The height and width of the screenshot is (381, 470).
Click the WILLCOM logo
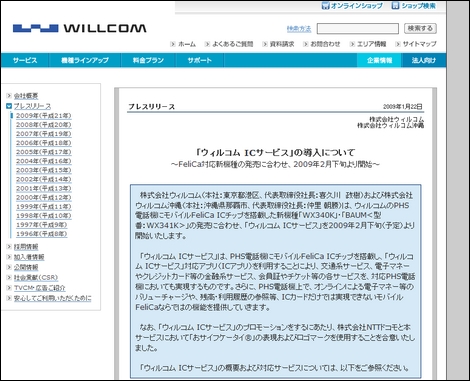79,28
